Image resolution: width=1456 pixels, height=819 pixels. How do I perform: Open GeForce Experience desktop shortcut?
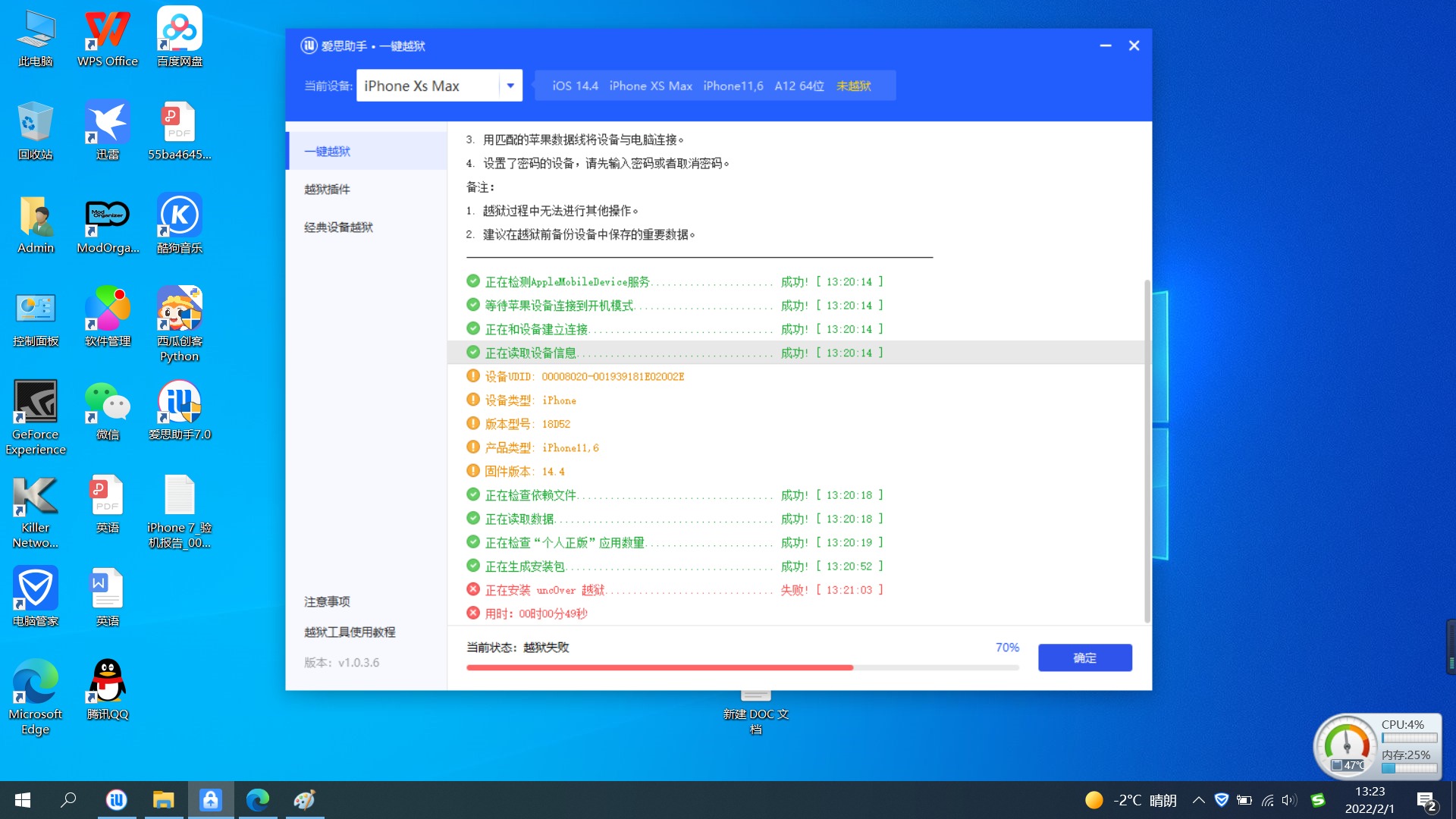[x=36, y=418]
